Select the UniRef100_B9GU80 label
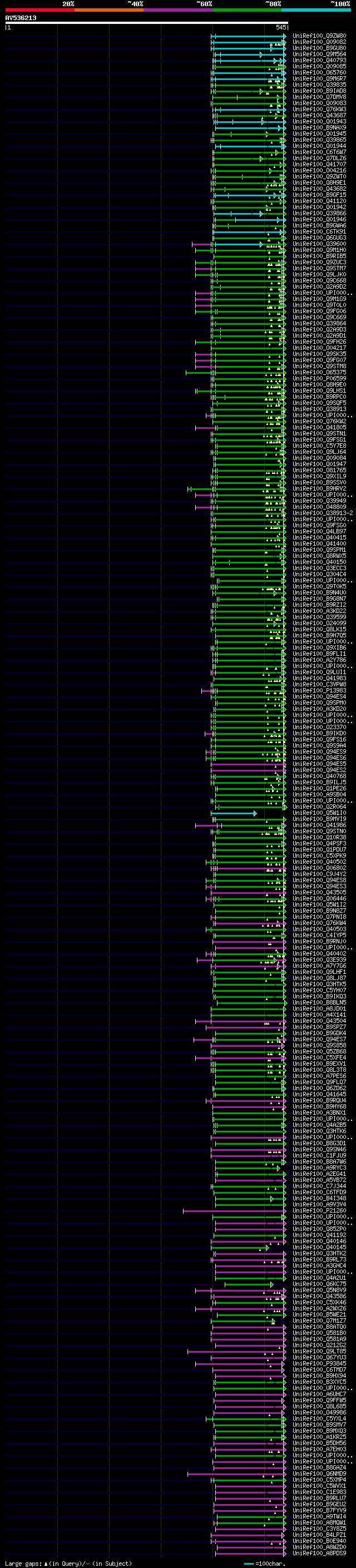This screenshot has width=356, height=1568. coord(319,48)
